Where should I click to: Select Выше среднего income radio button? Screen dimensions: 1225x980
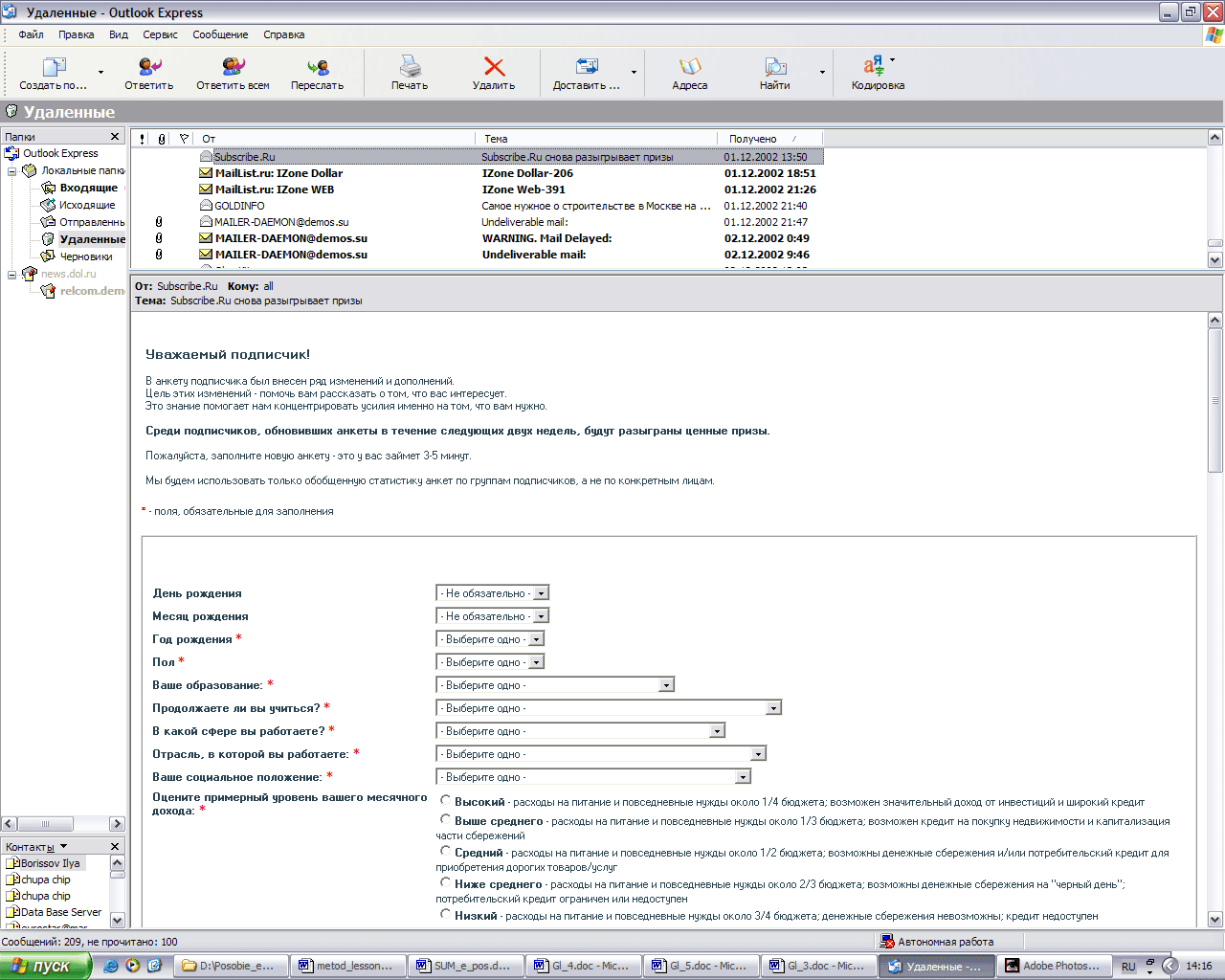pos(445,819)
